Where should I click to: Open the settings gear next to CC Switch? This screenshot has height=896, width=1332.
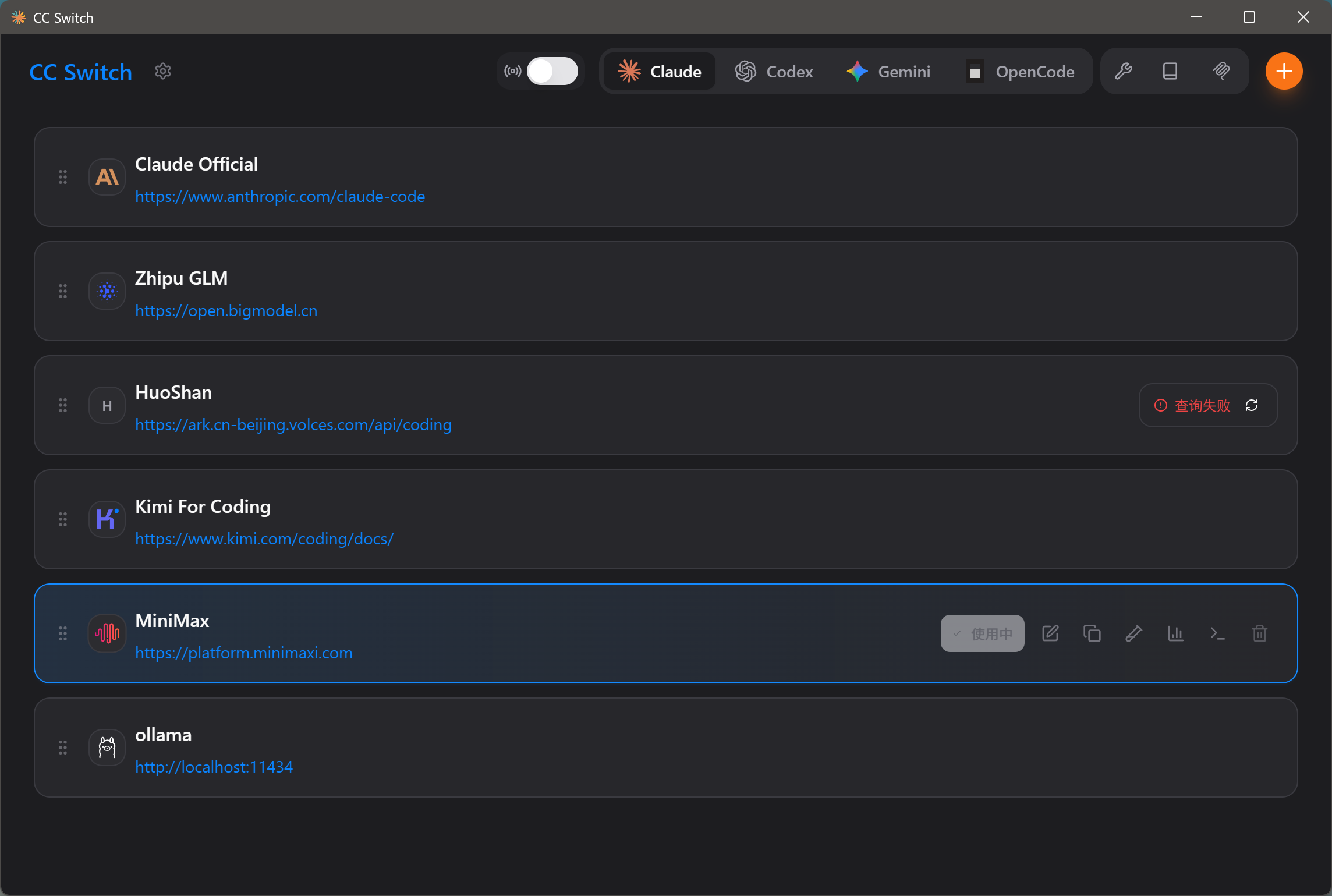click(x=163, y=71)
